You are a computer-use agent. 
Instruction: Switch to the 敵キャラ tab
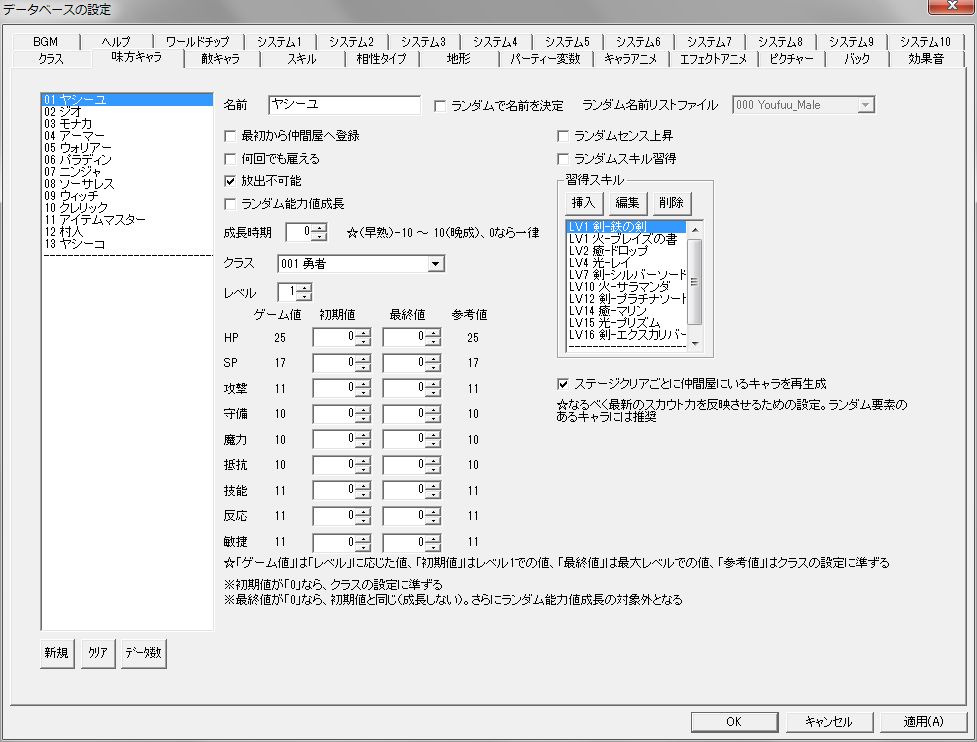pos(221,59)
